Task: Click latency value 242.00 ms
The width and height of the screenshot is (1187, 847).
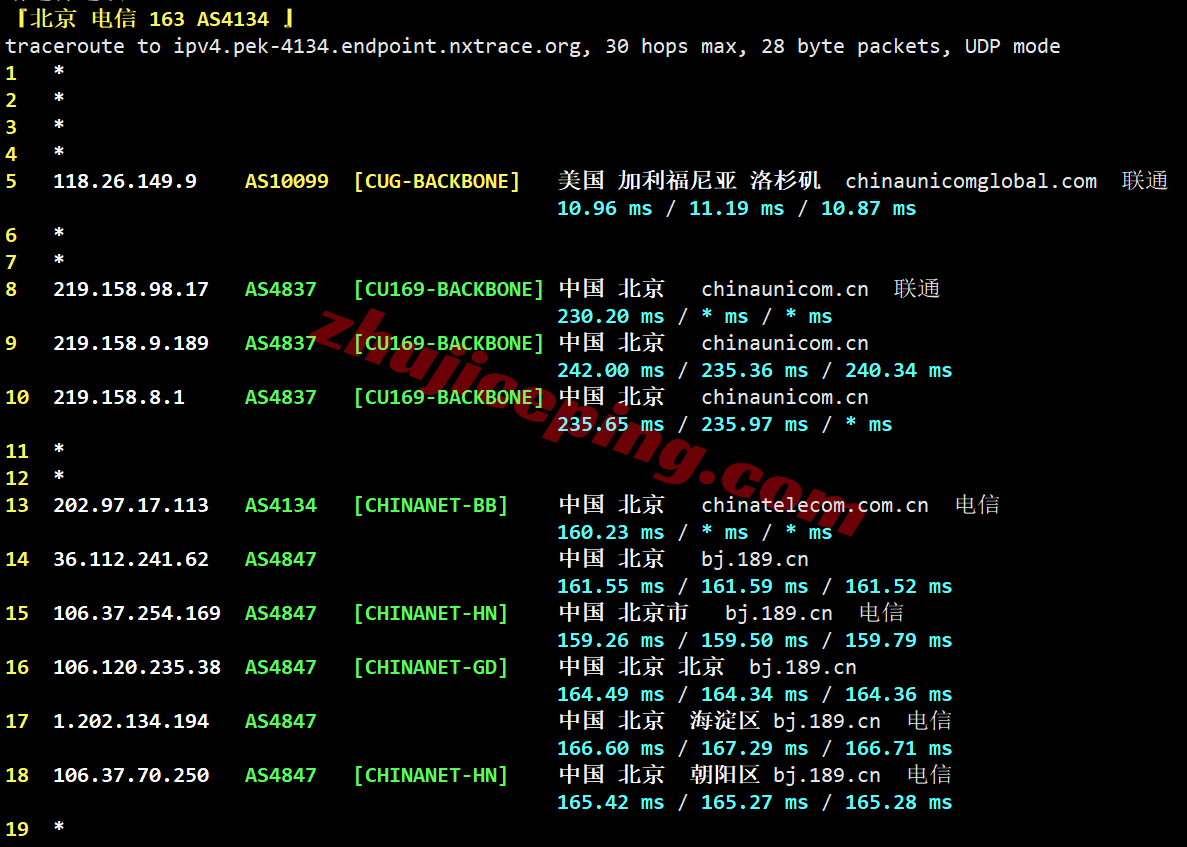Action: pos(610,371)
